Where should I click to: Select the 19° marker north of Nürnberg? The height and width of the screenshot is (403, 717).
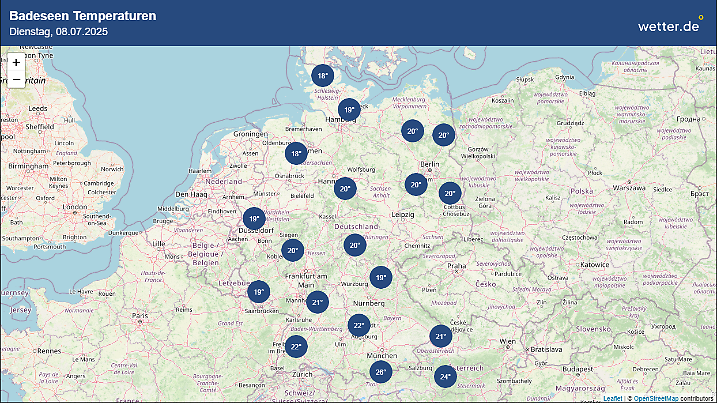coord(380,277)
